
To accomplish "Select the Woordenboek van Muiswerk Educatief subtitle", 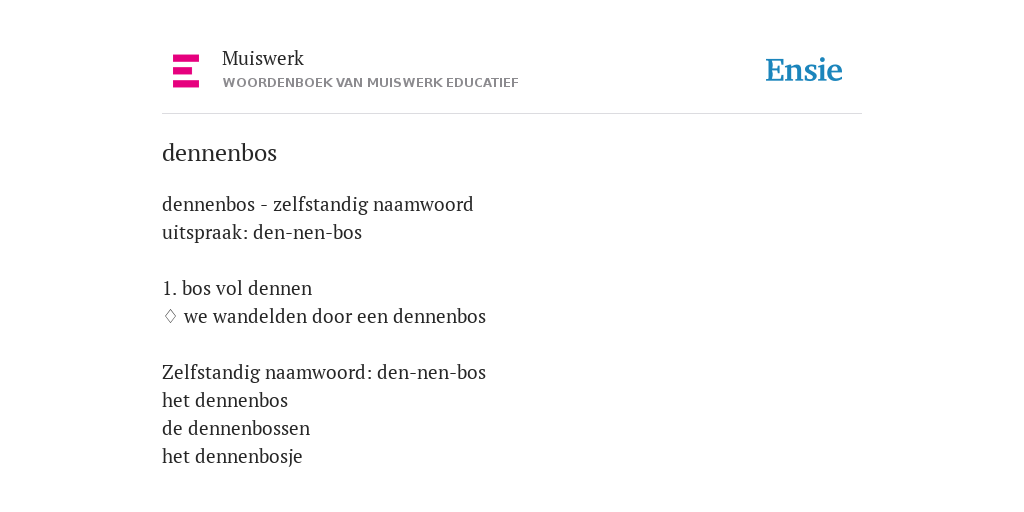I will [x=370, y=83].
